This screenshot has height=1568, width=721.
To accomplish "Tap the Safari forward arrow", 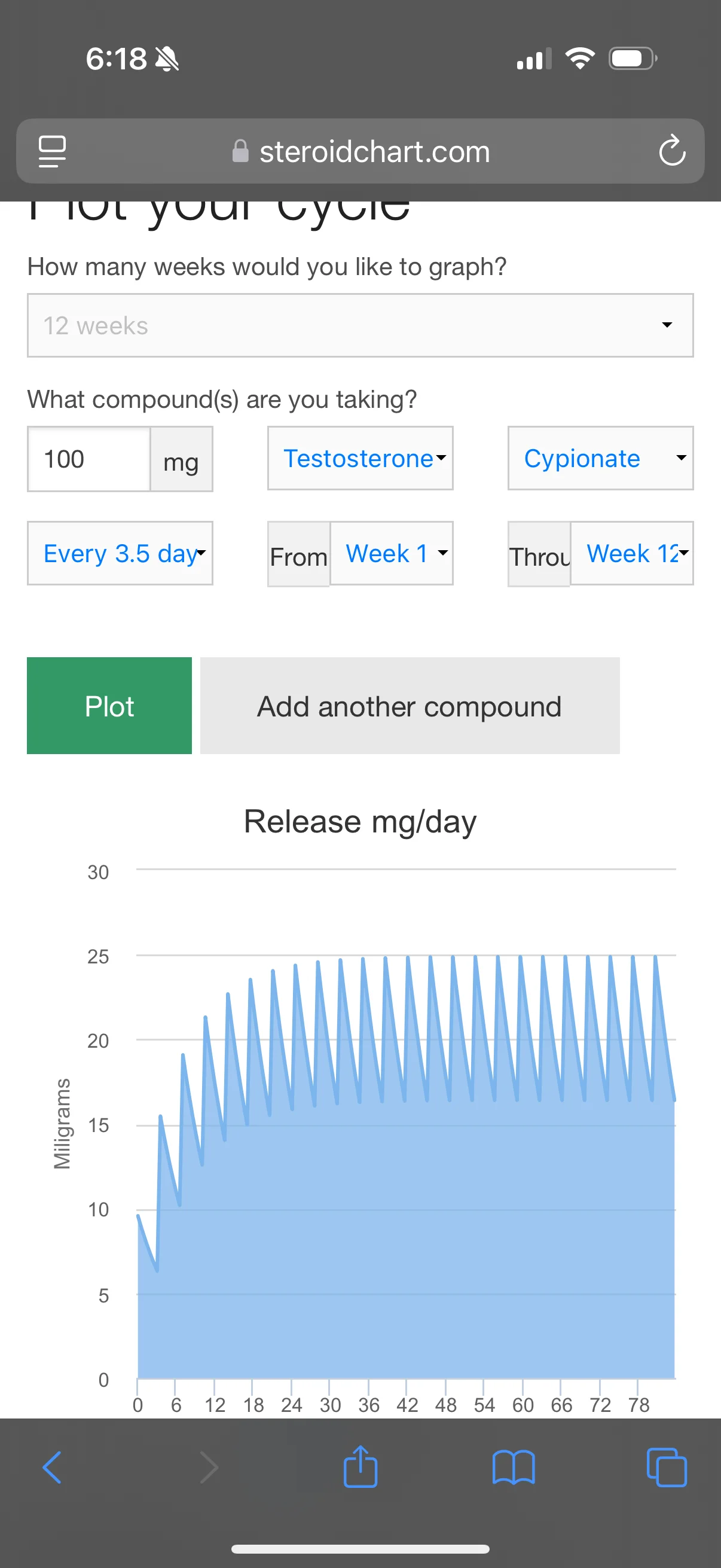I will point(209,1468).
